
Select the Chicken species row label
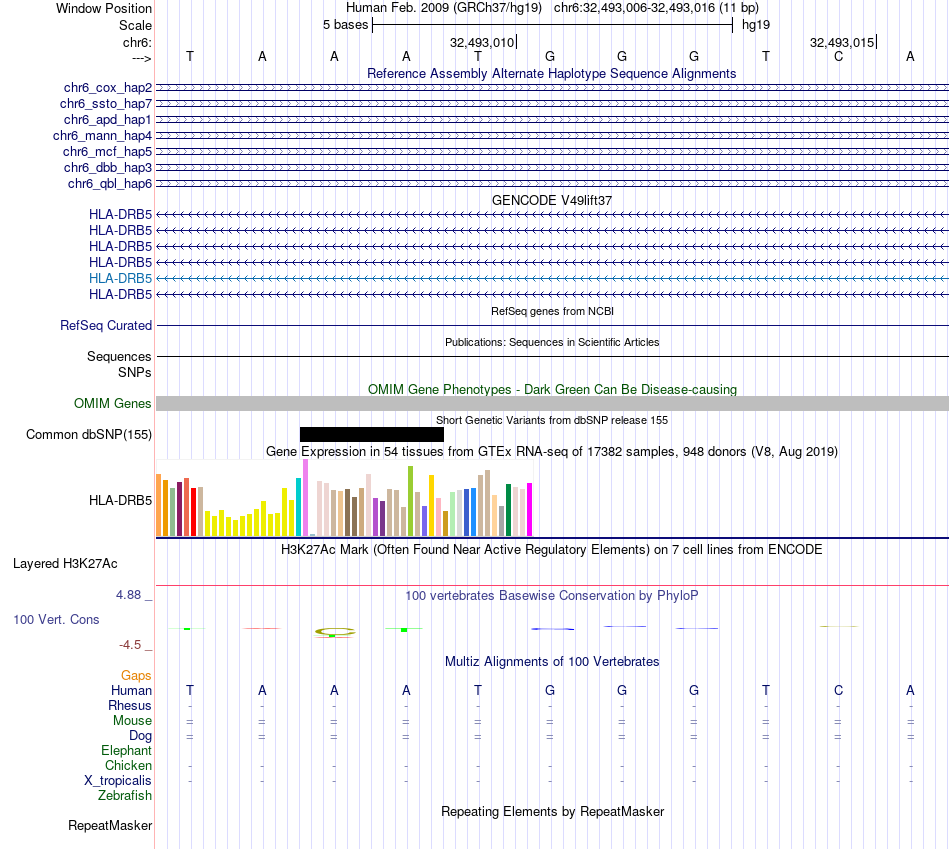pos(128,765)
